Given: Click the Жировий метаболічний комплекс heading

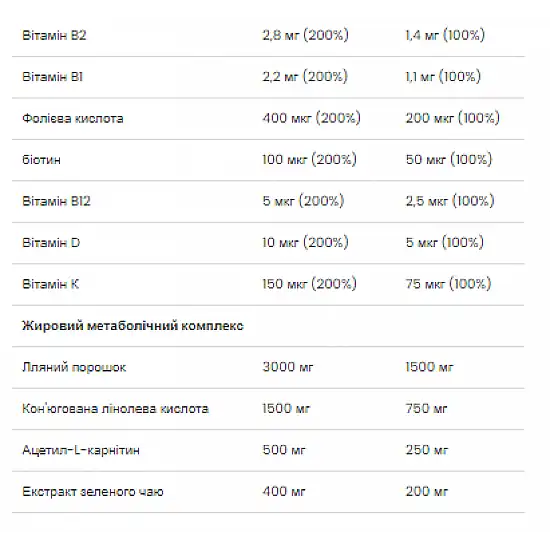Looking at the screenshot, I should [133, 326].
